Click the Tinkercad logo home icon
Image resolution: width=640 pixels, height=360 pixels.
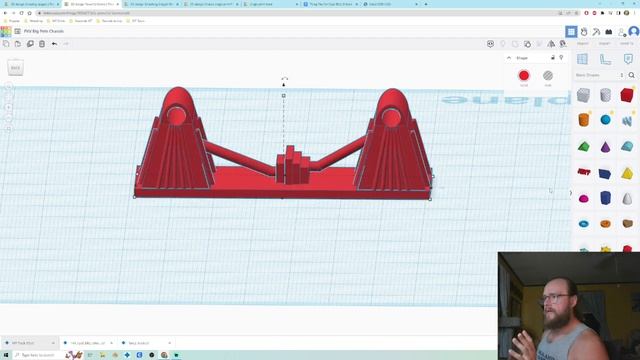tap(6, 31)
